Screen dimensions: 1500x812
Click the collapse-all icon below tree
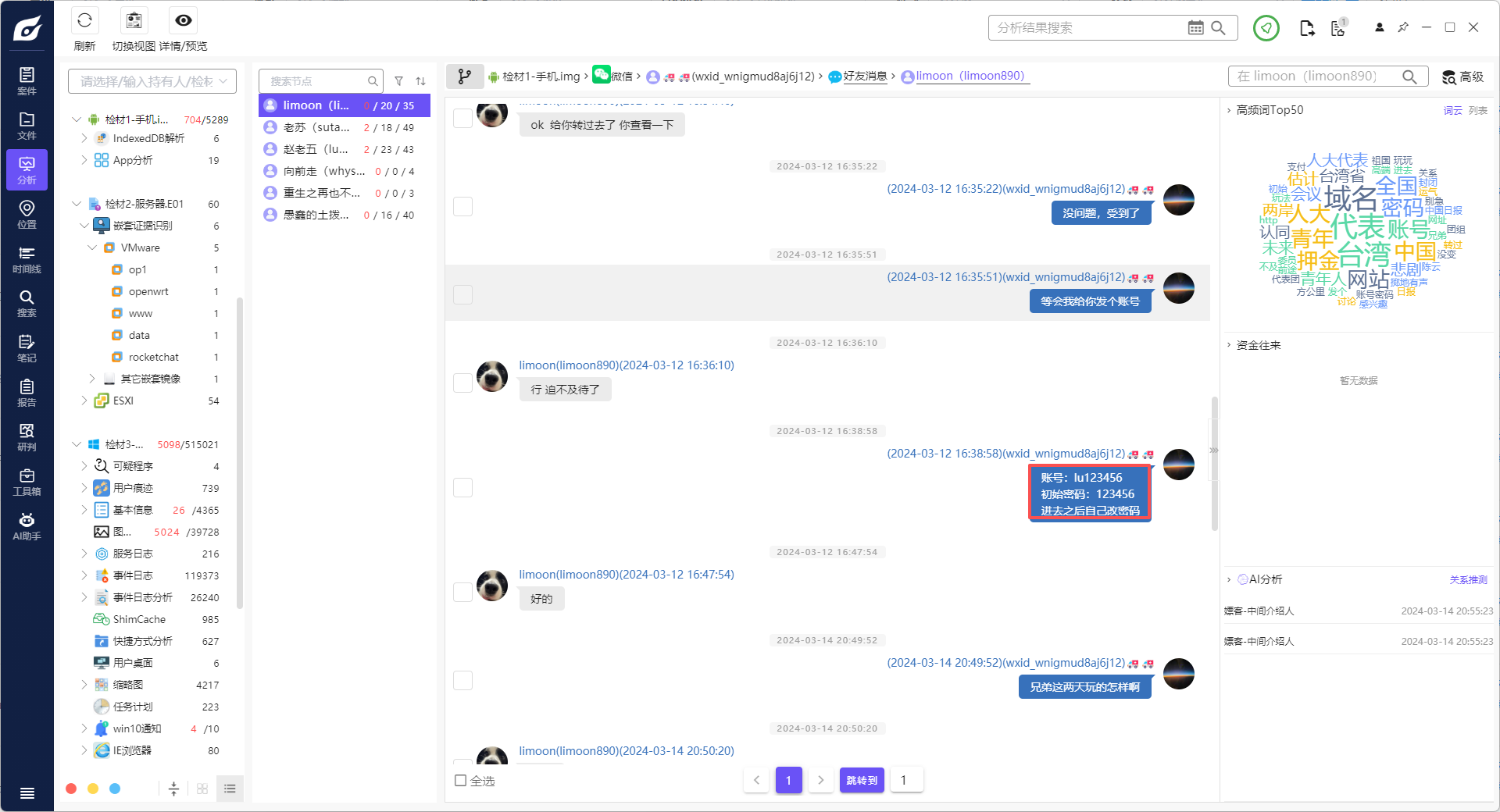click(x=173, y=789)
